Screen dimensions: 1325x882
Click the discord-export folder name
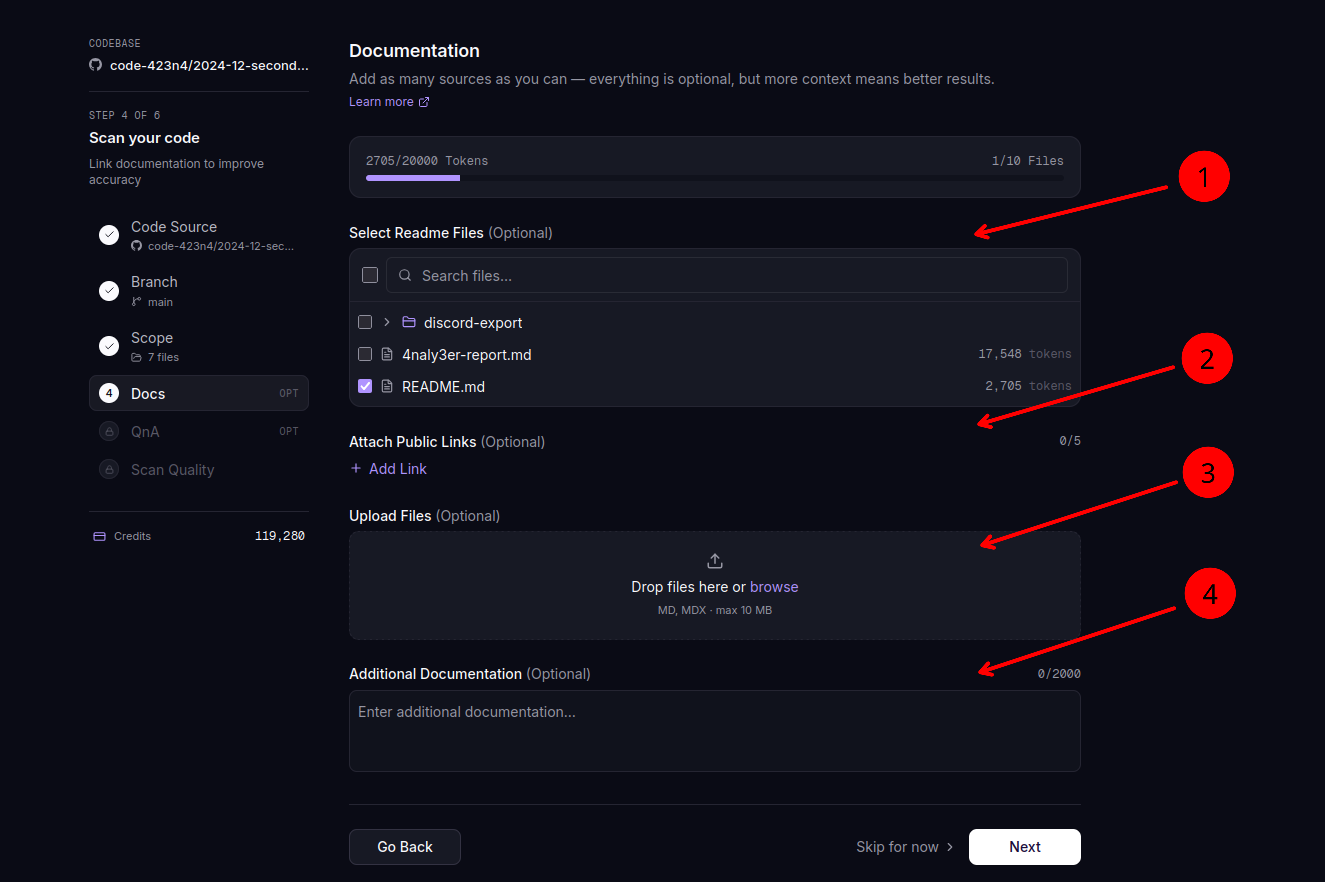473,323
